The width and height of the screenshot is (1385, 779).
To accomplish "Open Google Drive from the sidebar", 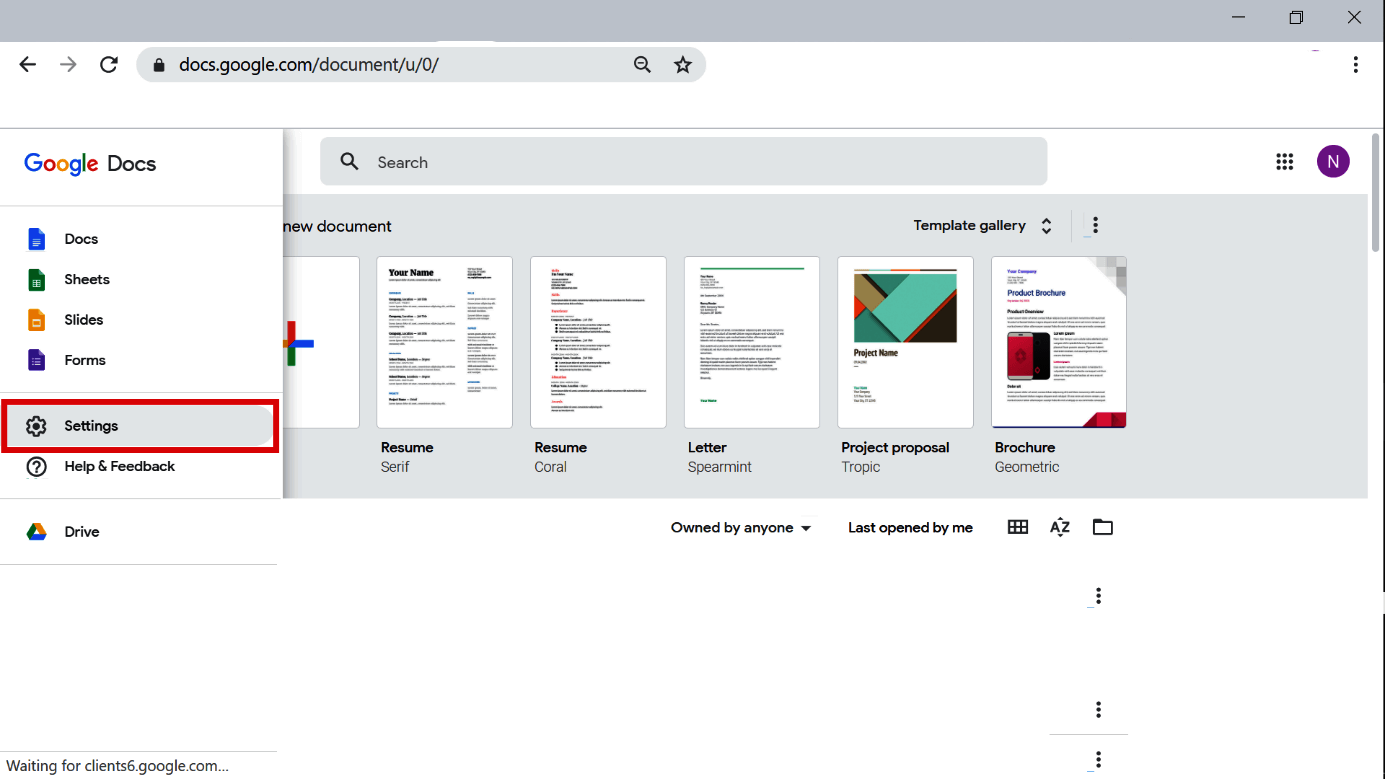I will tap(81, 531).
